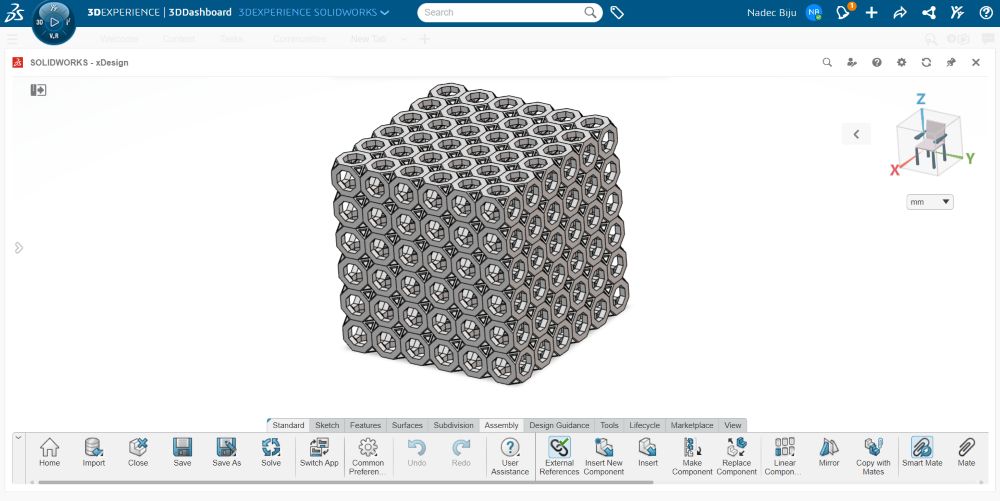
Task: Switch to the Standard tab
Action: (x=288, y=425)
